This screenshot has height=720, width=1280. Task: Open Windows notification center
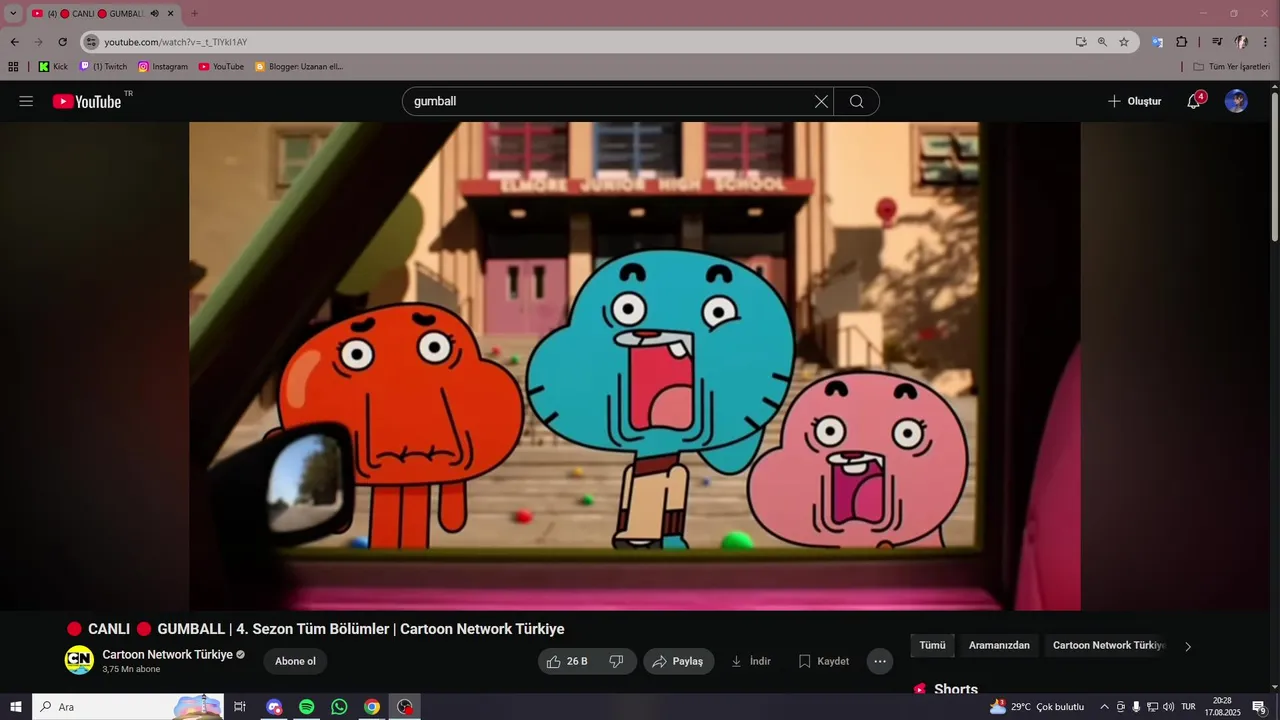pyautogui.click(x=1259, y=707)
